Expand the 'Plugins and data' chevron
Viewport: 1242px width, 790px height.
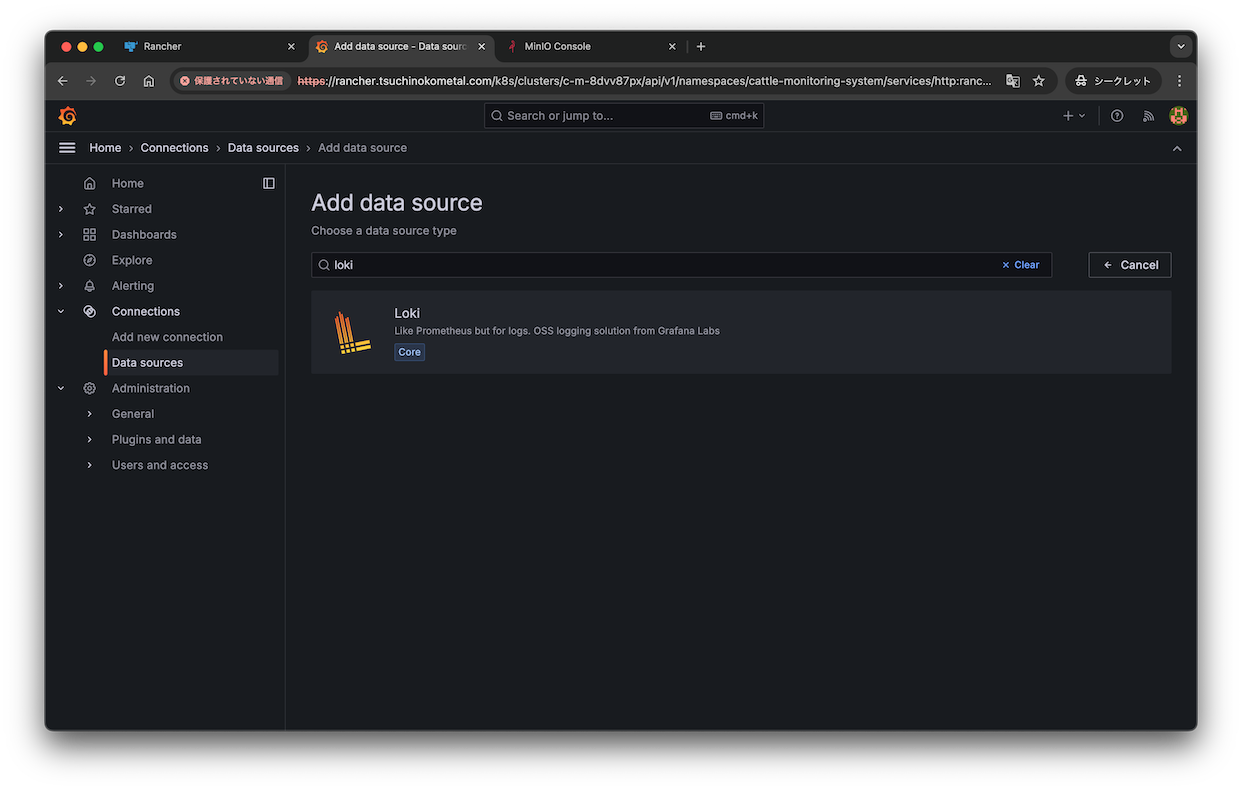[90, 440]
